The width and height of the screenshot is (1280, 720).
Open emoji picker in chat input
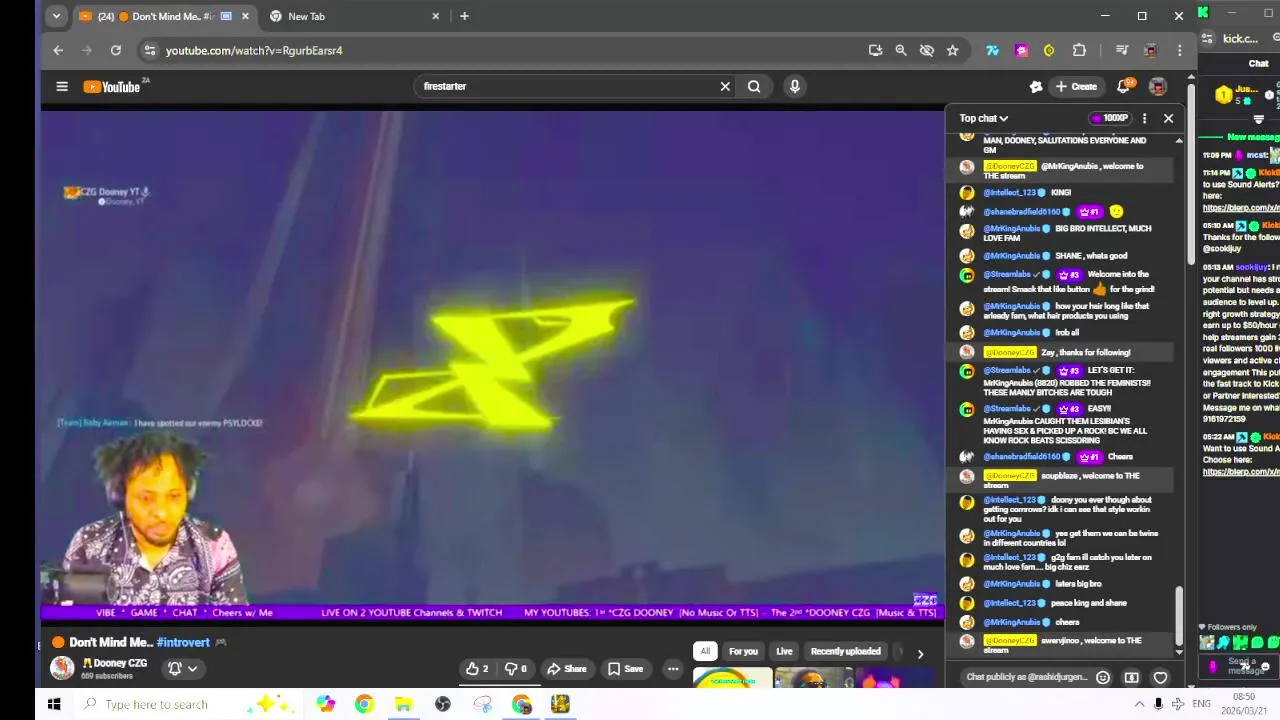click(x=1103, y=677)
